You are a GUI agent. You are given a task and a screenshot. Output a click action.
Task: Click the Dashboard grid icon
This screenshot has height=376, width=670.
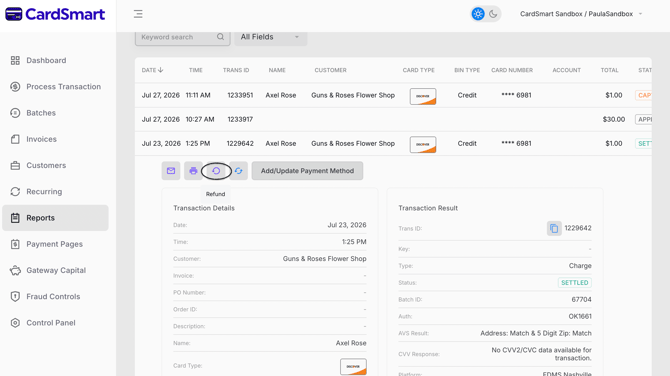15,60
